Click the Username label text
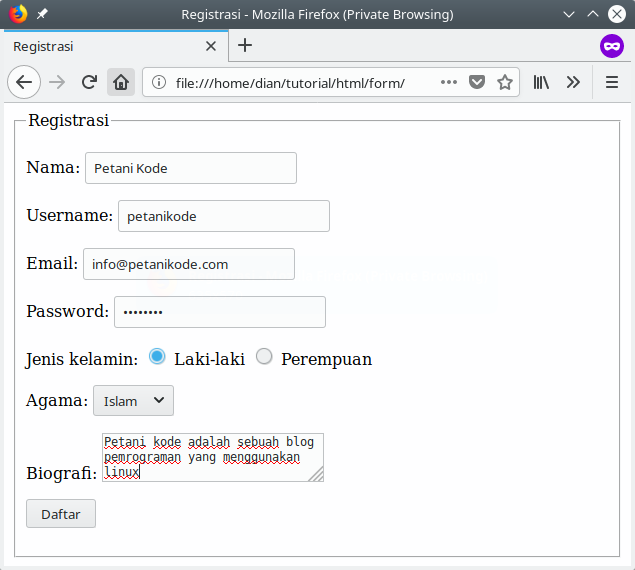Screen dimensions: 635x570 (x=70, y=215)
